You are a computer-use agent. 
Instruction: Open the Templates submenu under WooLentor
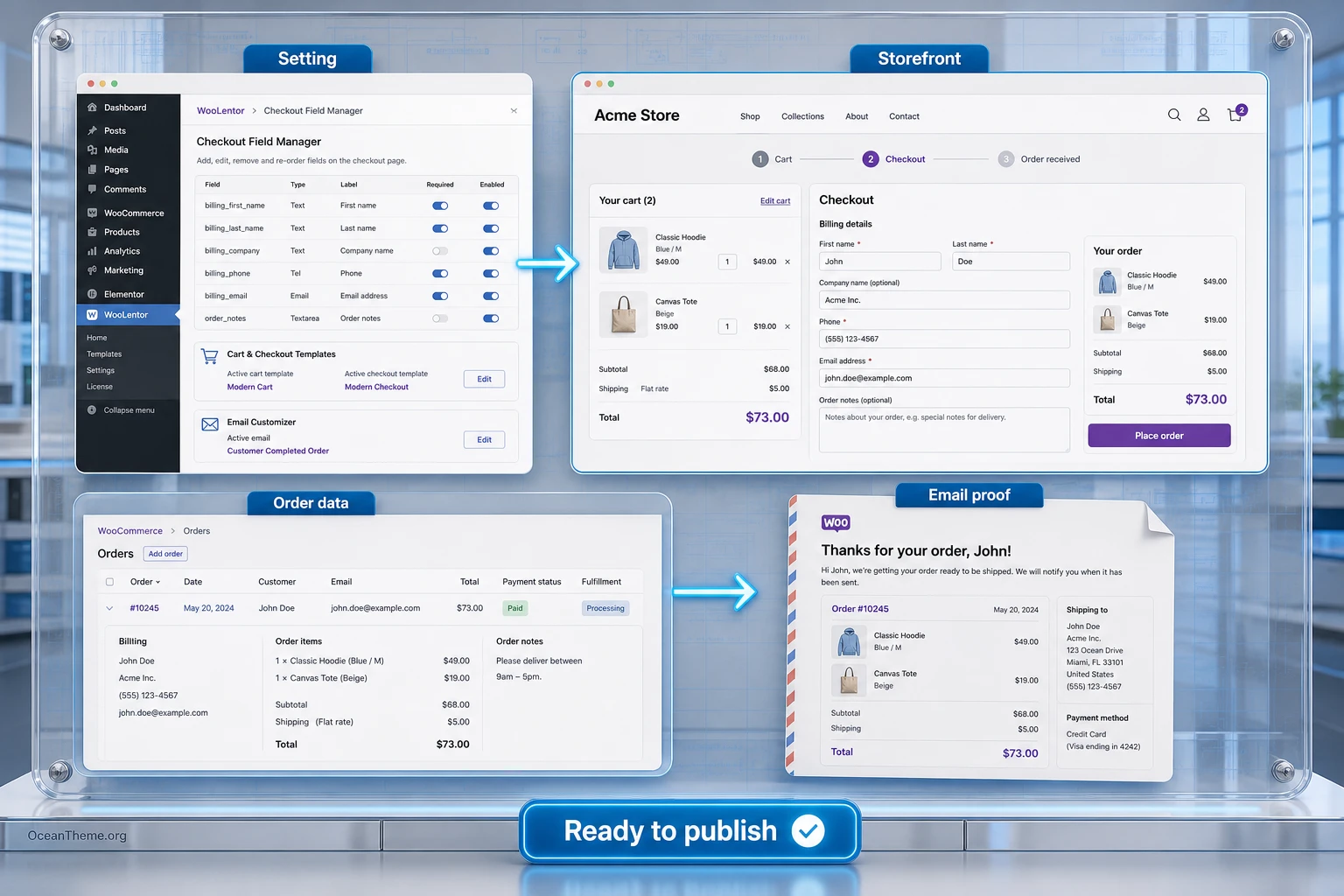pyautogui.click(x=104, y=354)
